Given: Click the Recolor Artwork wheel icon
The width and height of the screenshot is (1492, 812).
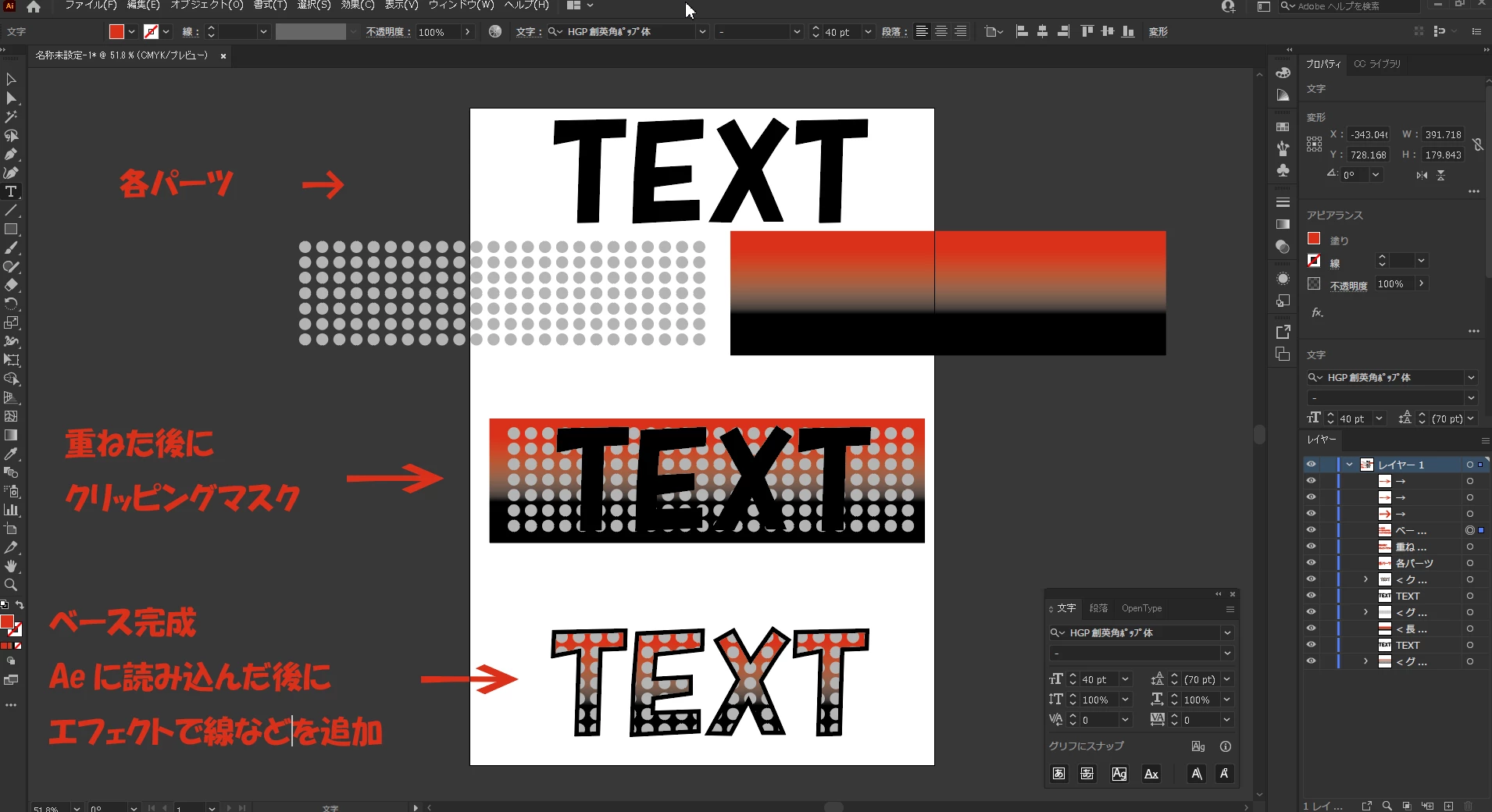Looking at the screenshot, I should (x=495, y=32).
